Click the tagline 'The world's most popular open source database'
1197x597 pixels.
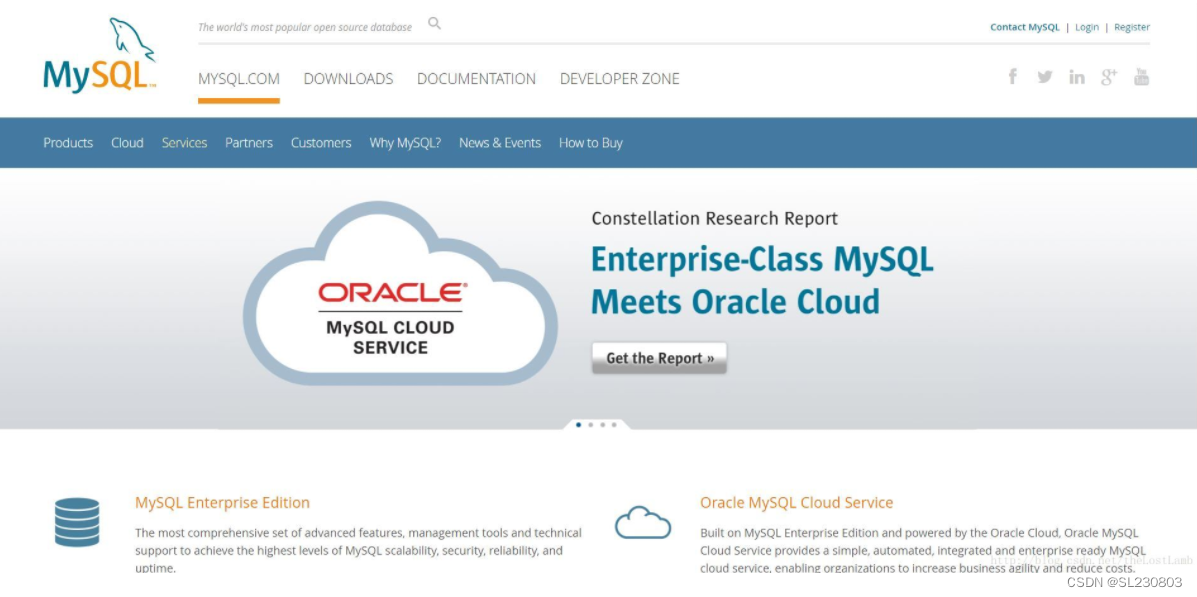[x=305, y=27]
